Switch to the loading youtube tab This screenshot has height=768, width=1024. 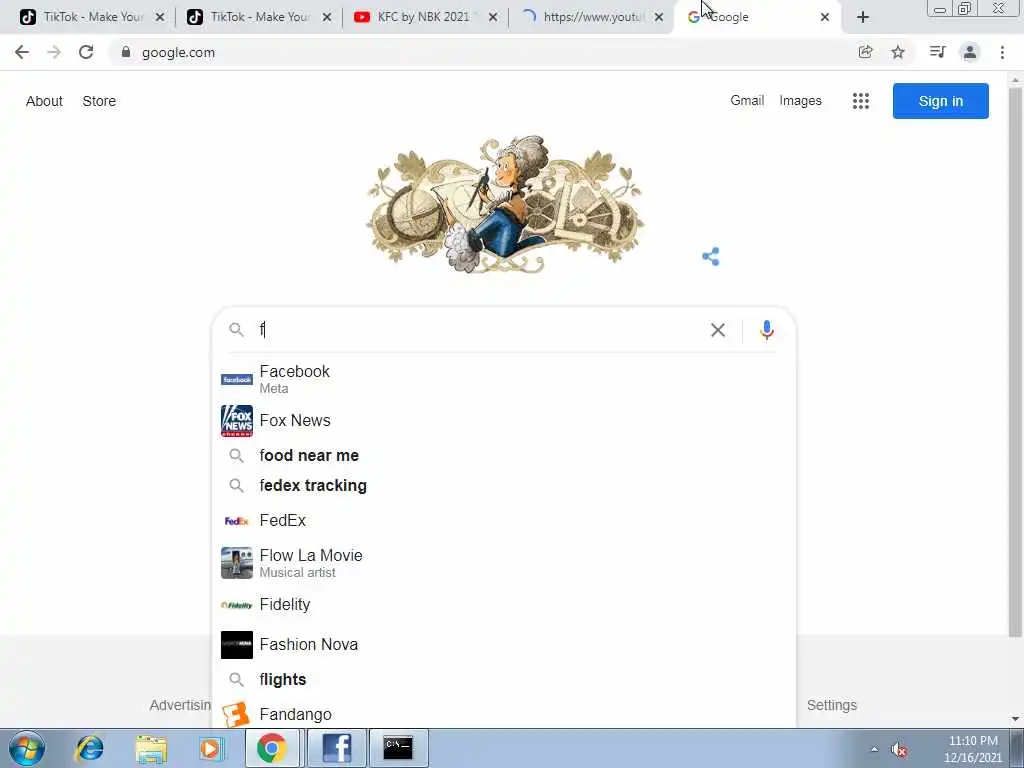click(x=591, y=17)
